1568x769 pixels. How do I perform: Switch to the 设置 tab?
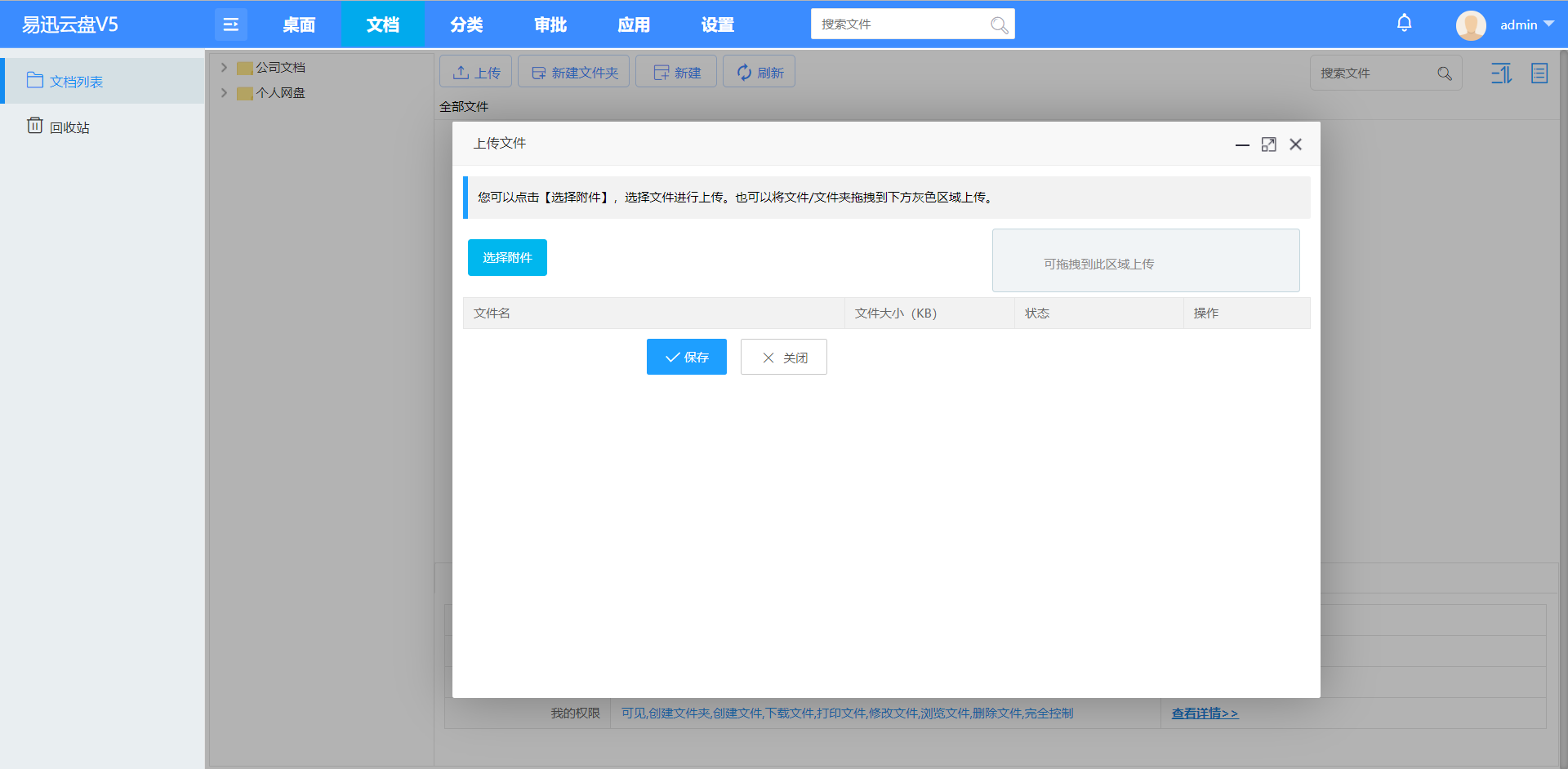717,24
